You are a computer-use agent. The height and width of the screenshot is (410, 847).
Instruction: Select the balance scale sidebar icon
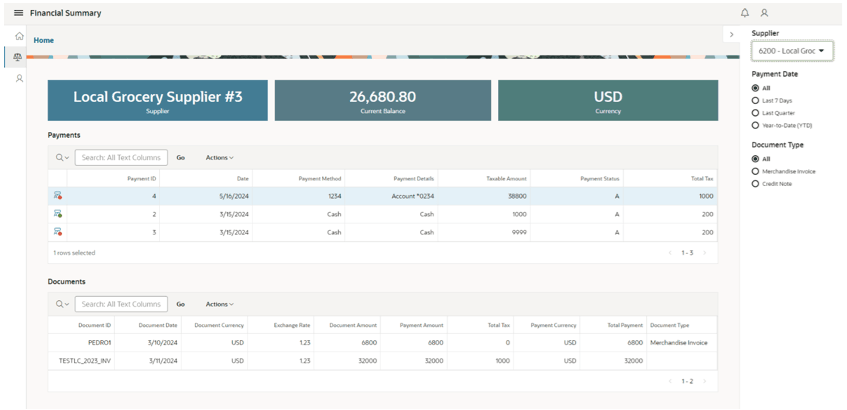pos(19,57)
